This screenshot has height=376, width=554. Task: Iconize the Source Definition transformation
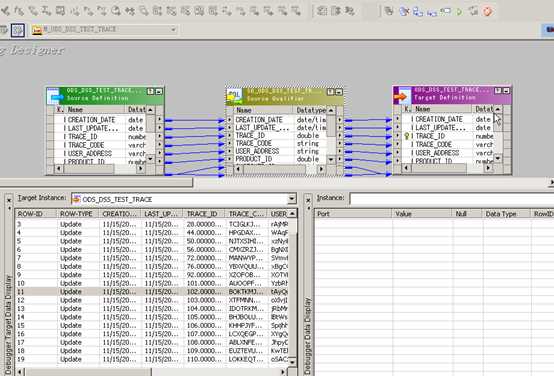pos(159,92)
